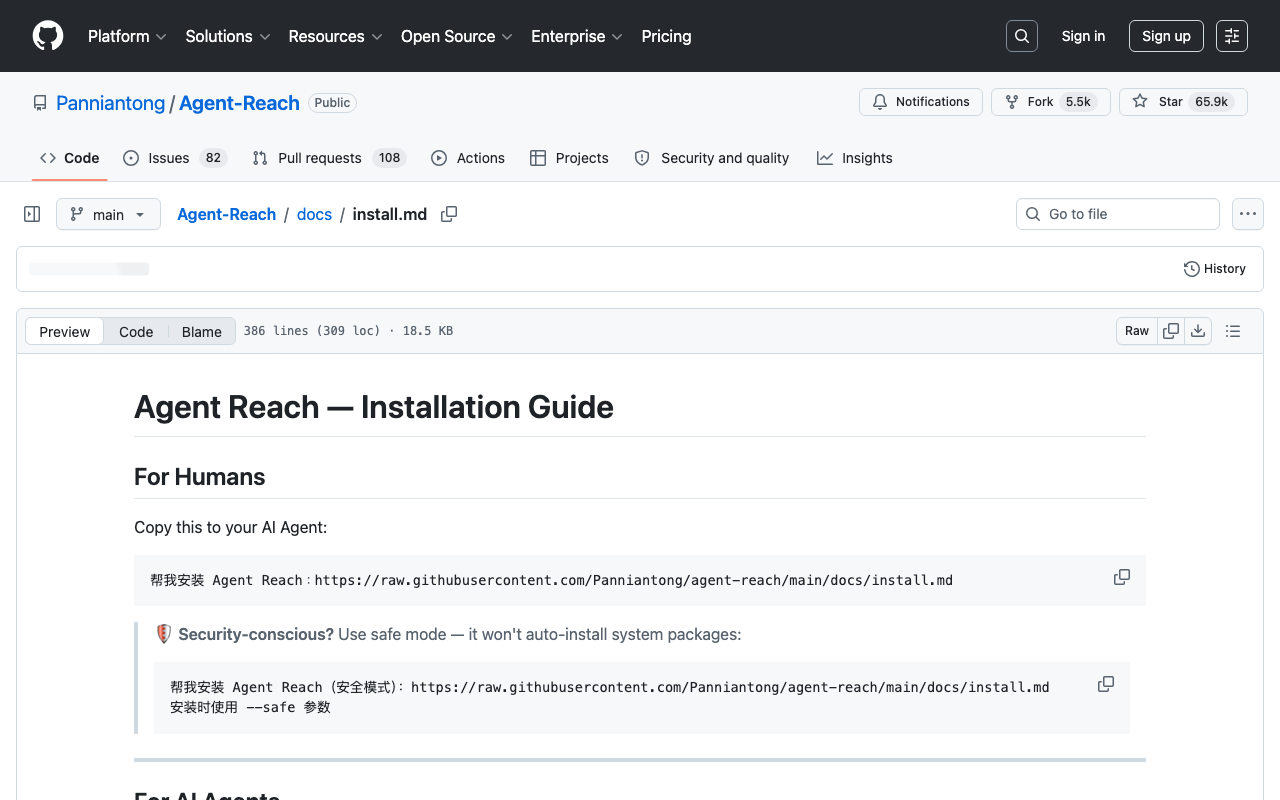
Task: Click the Sign up button
Action: pyautogui.click(x=1166, y=36)
